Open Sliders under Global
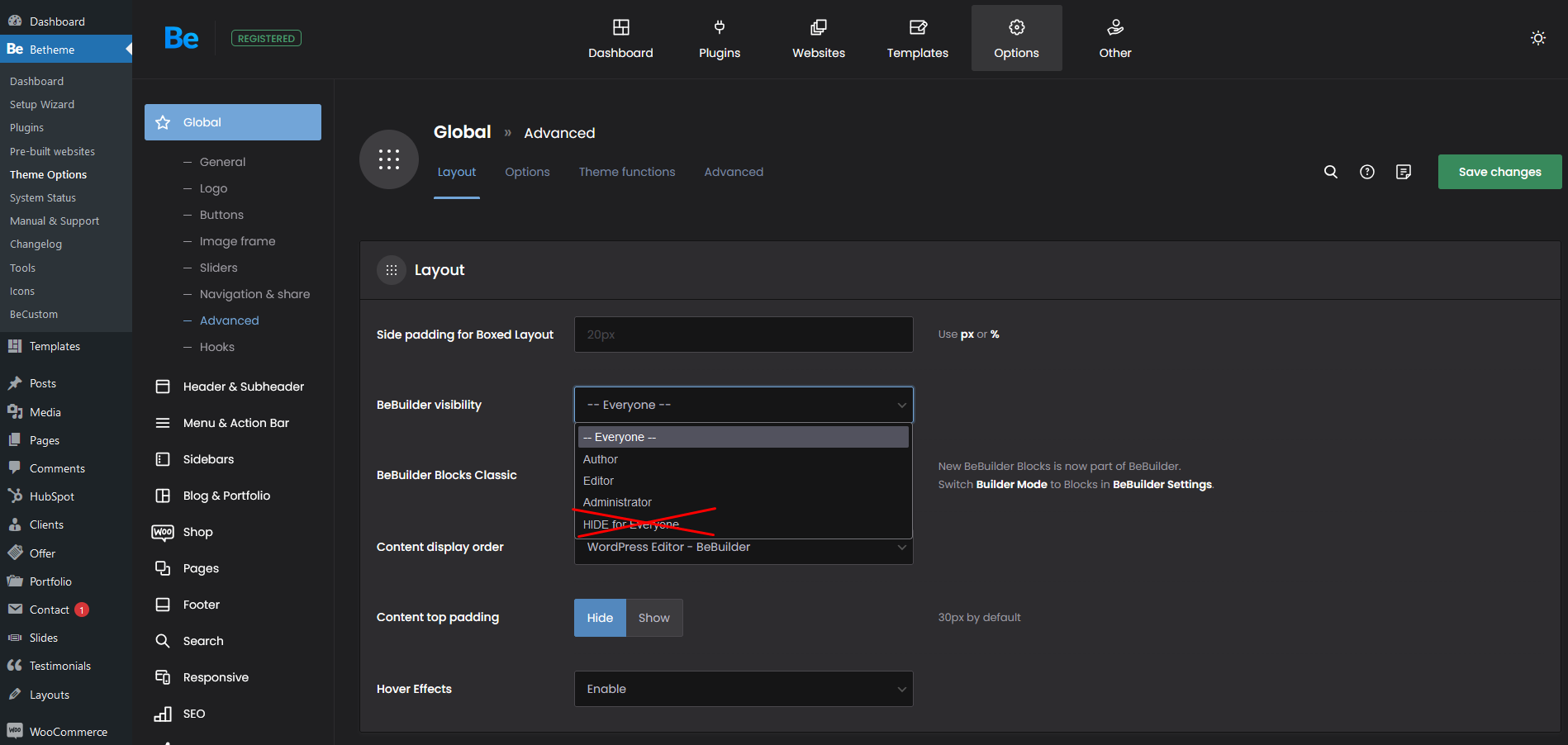 pyautogui.click(x=218, y=268)
